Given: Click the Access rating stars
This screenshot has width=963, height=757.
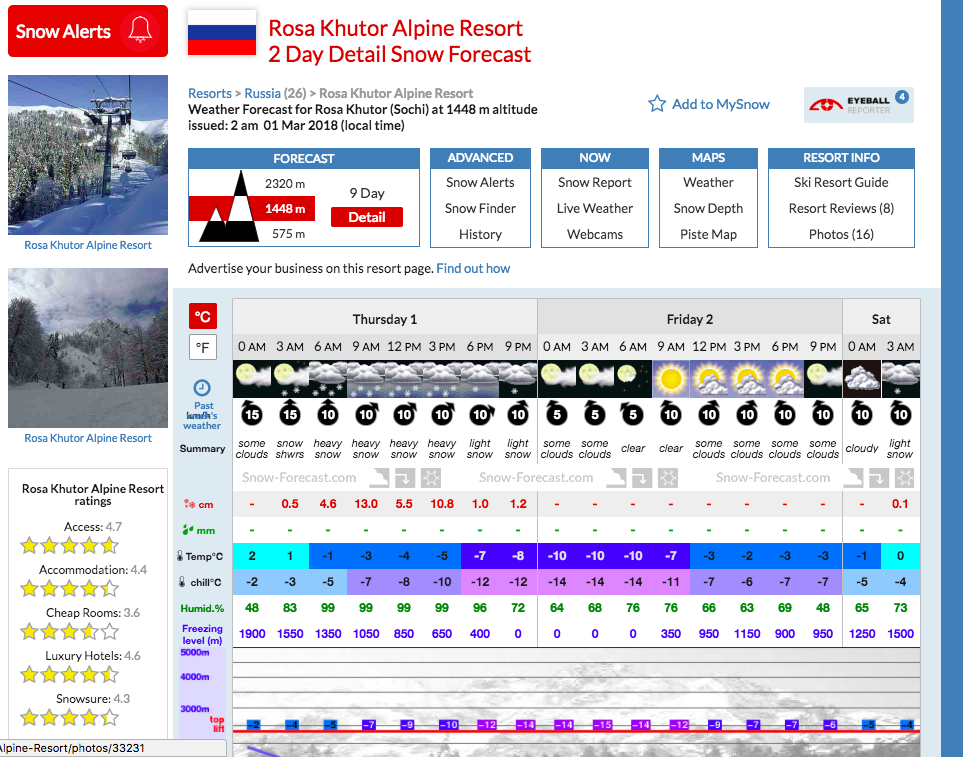Looking at the screenshot, I should point(69,545).
